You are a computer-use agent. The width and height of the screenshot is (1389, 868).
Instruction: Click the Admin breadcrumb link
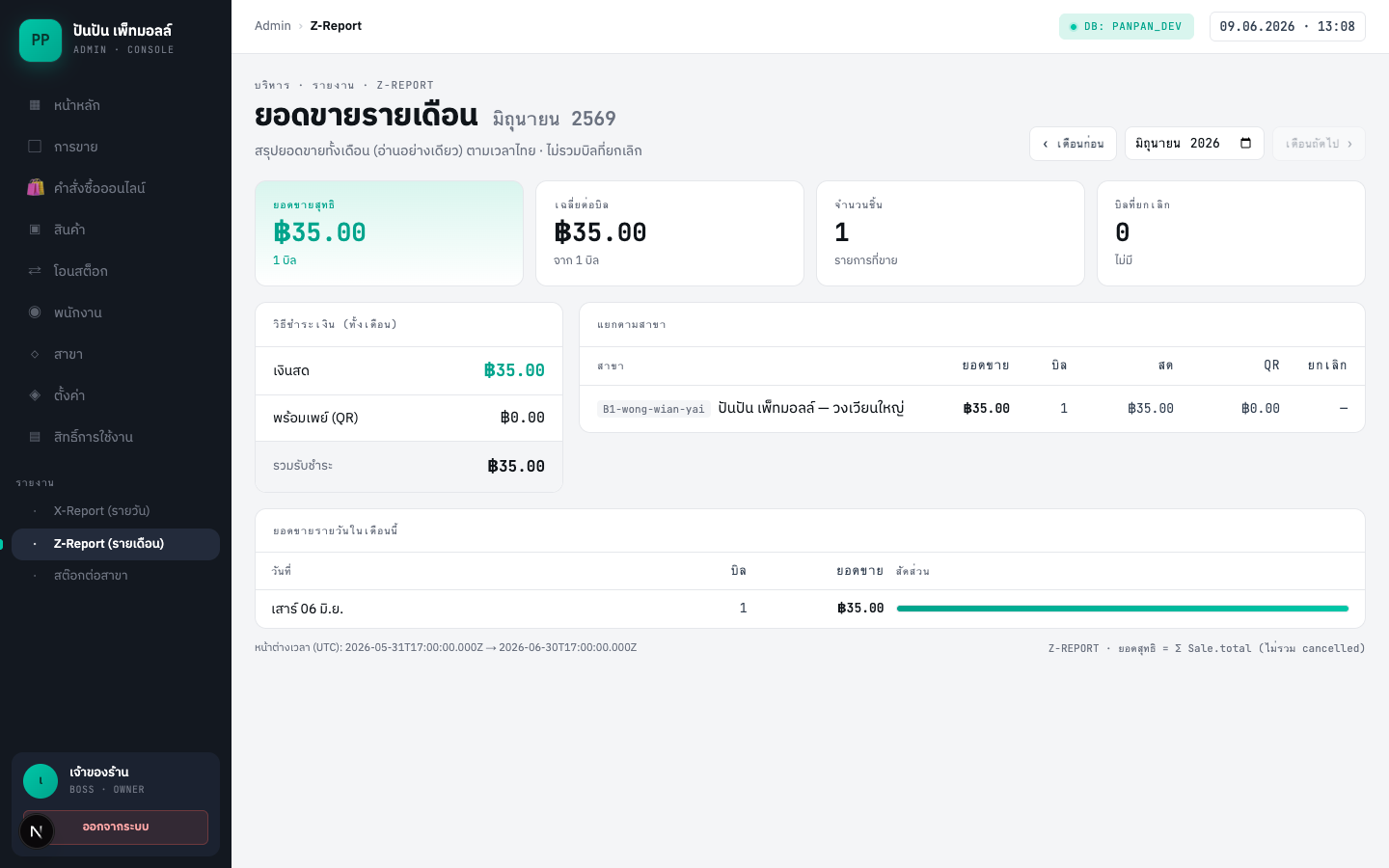point(273,26)
